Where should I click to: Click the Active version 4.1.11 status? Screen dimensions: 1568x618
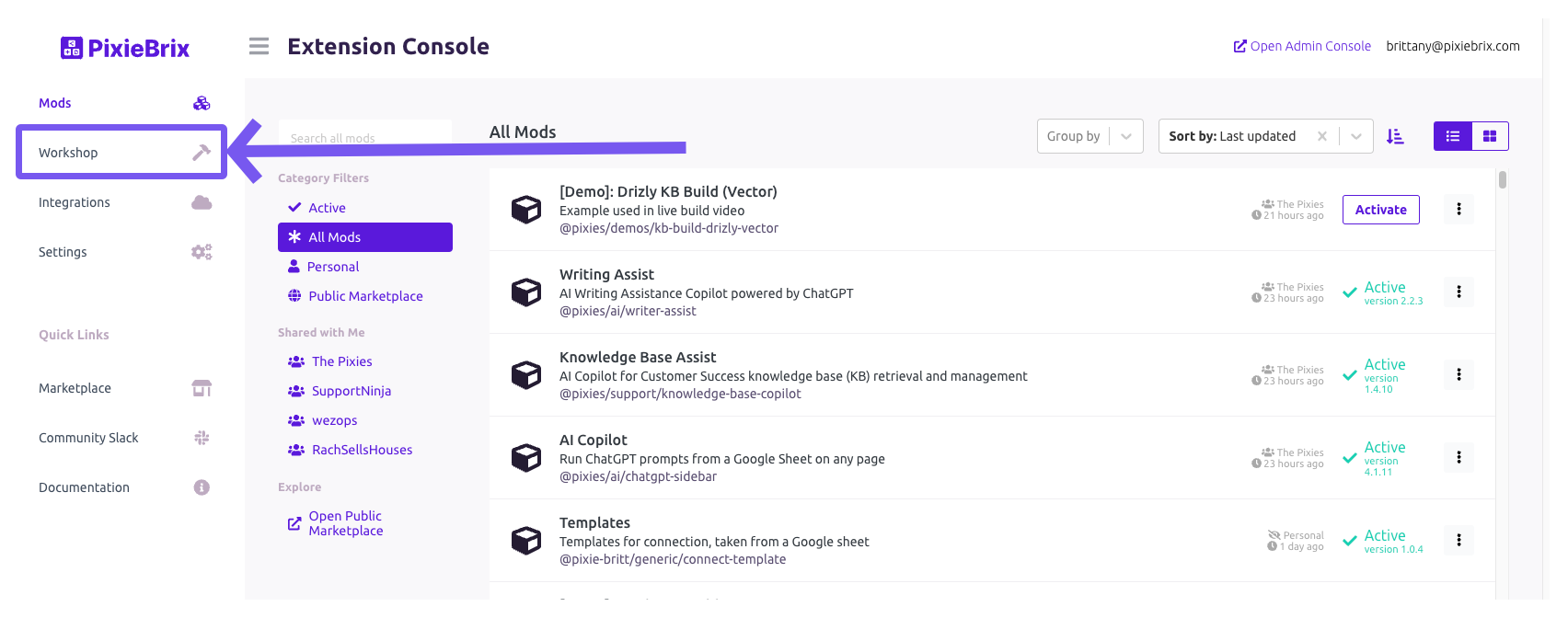click(1374, 458)
